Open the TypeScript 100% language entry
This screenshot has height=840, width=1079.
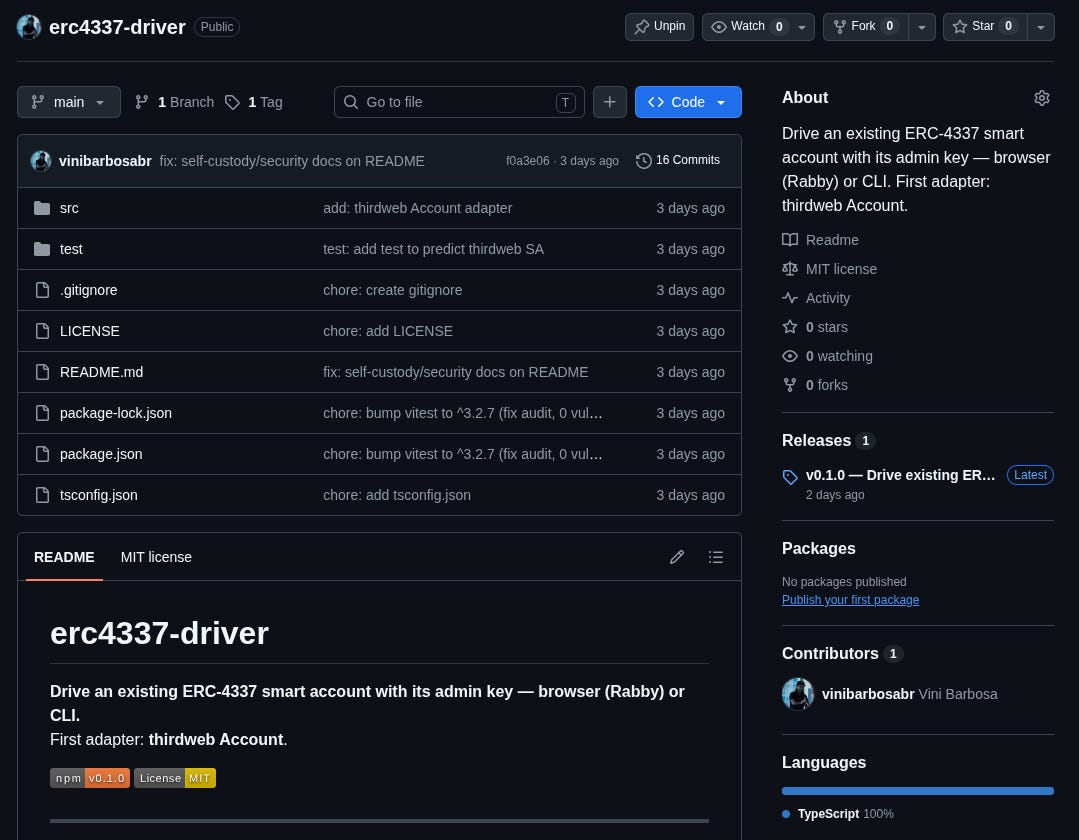tap(837, 814)
